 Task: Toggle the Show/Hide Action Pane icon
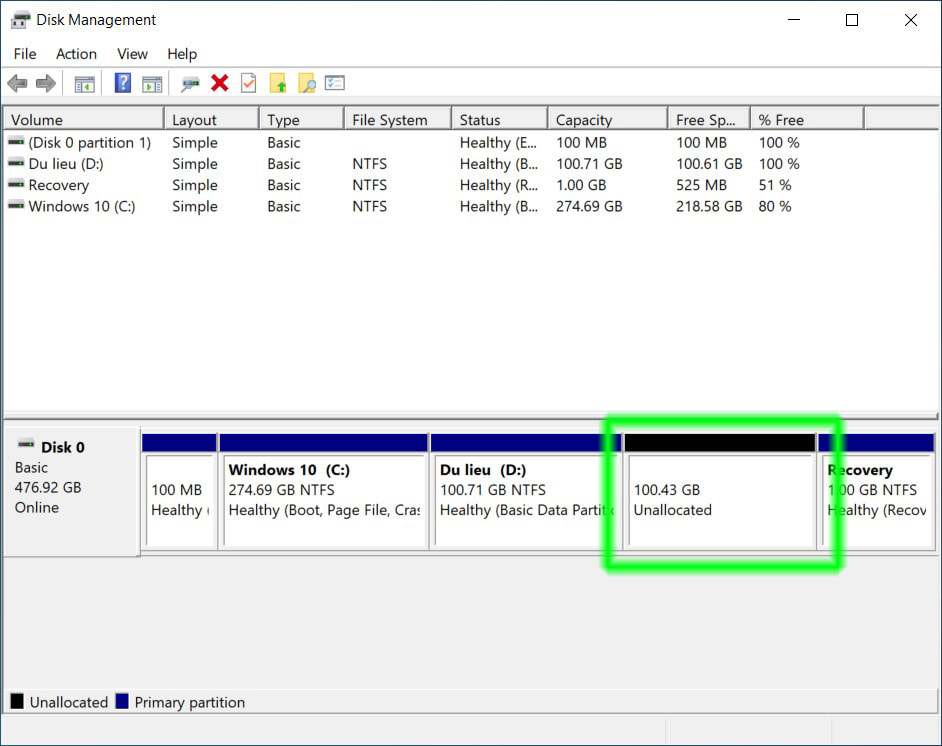point(152,83)
